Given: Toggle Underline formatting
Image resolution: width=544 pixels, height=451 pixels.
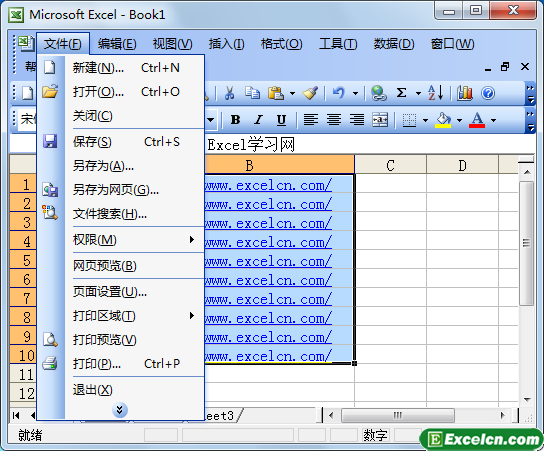Looking at the screenshot, I should 281,120.
